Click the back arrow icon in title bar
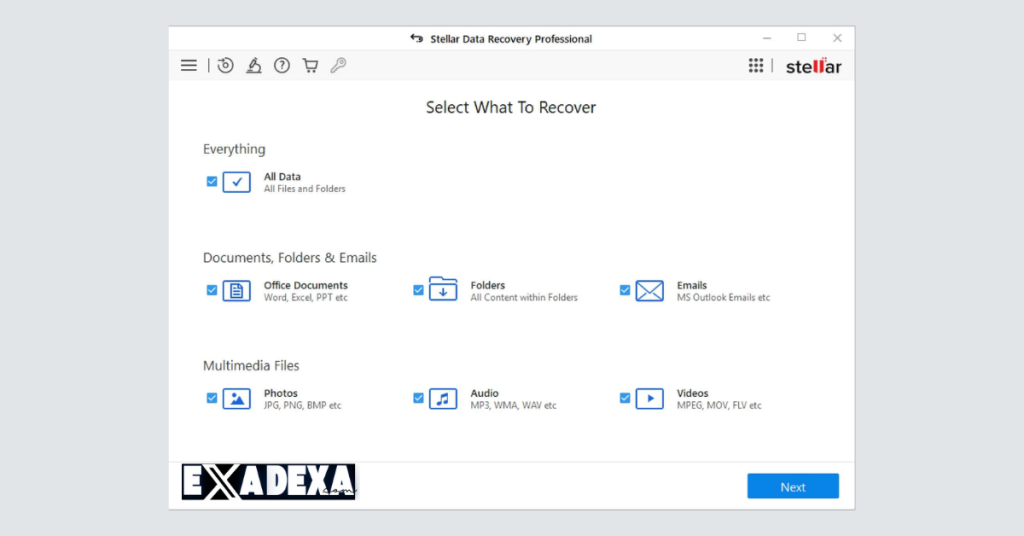Screen dimensions: 1024x536 pos(417,39)
